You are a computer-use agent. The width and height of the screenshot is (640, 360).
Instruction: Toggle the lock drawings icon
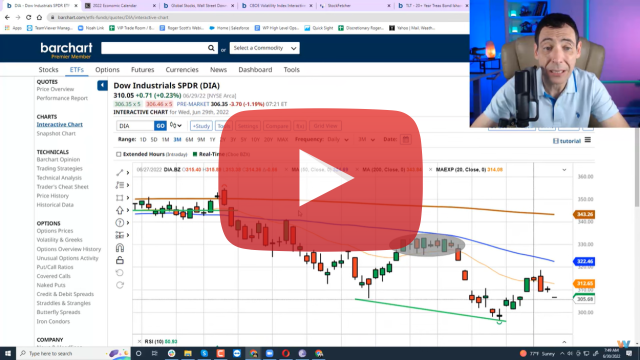(x=120, y=260)
